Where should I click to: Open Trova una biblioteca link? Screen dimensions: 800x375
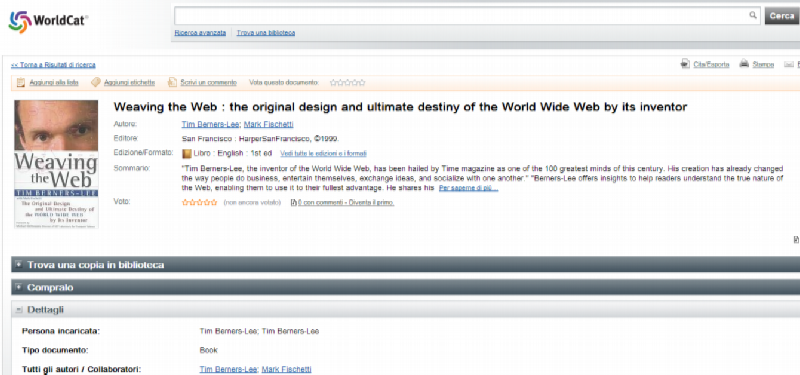pos(265,33)
